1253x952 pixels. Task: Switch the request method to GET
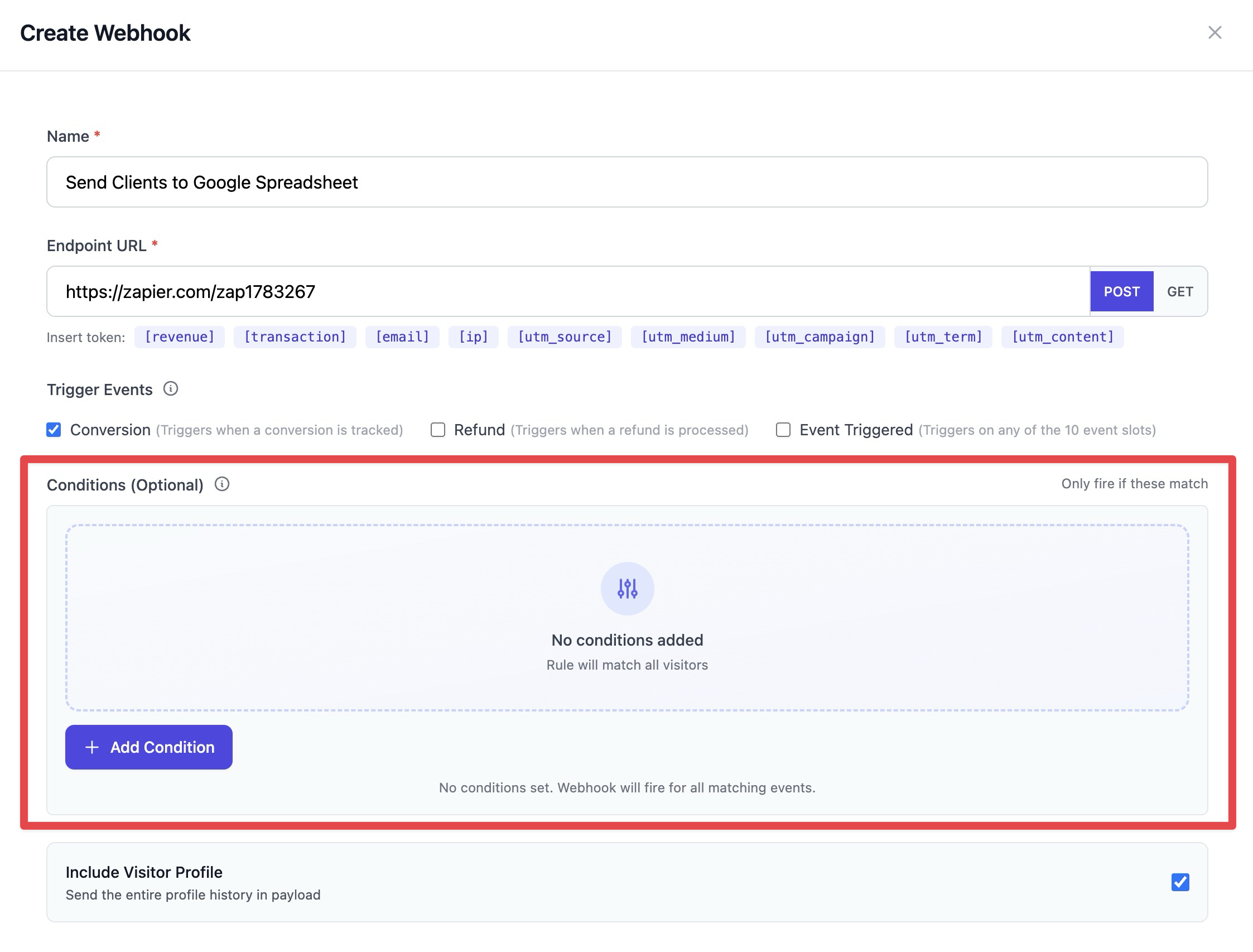(1180, 291)
